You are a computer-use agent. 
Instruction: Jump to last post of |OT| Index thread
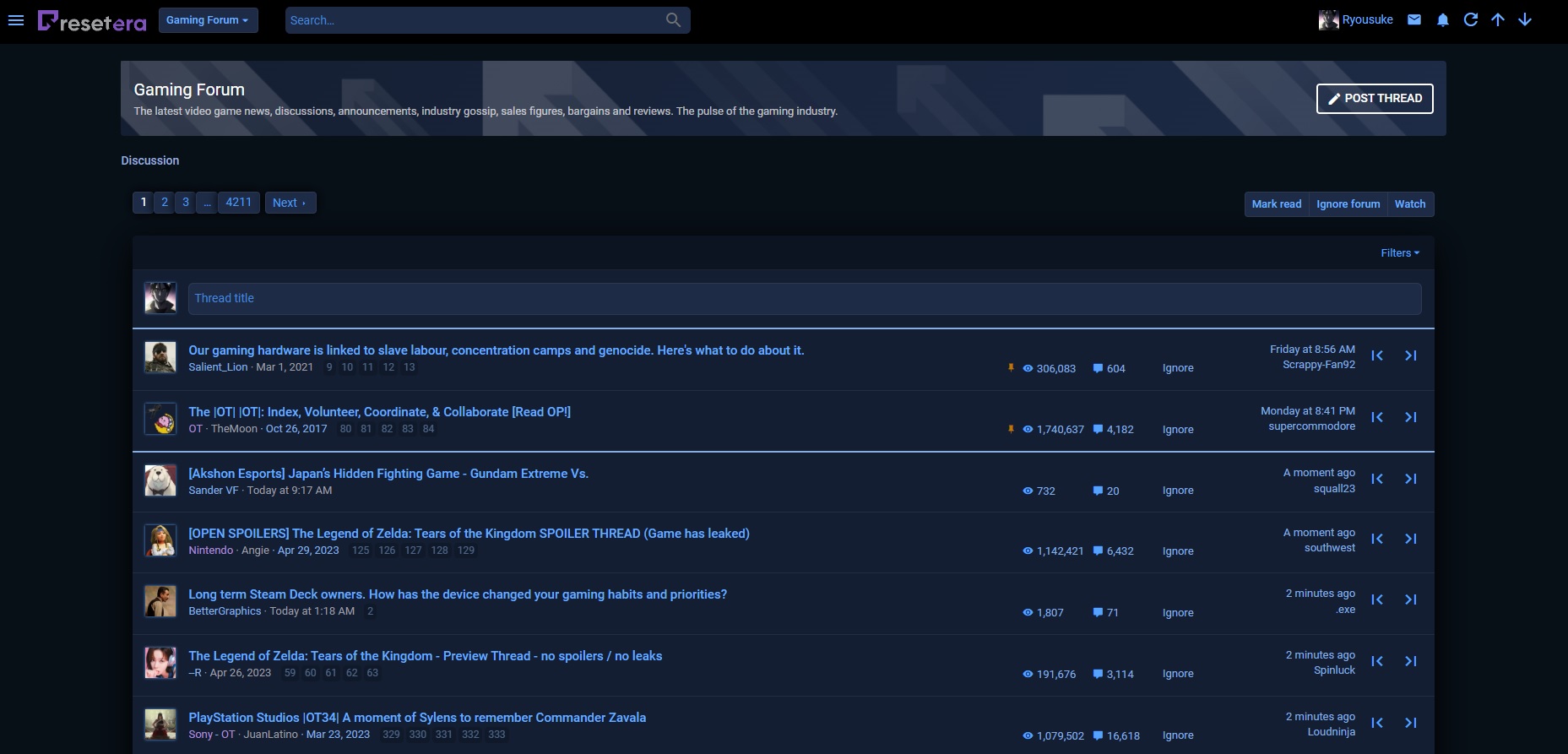click(1411, 417)
